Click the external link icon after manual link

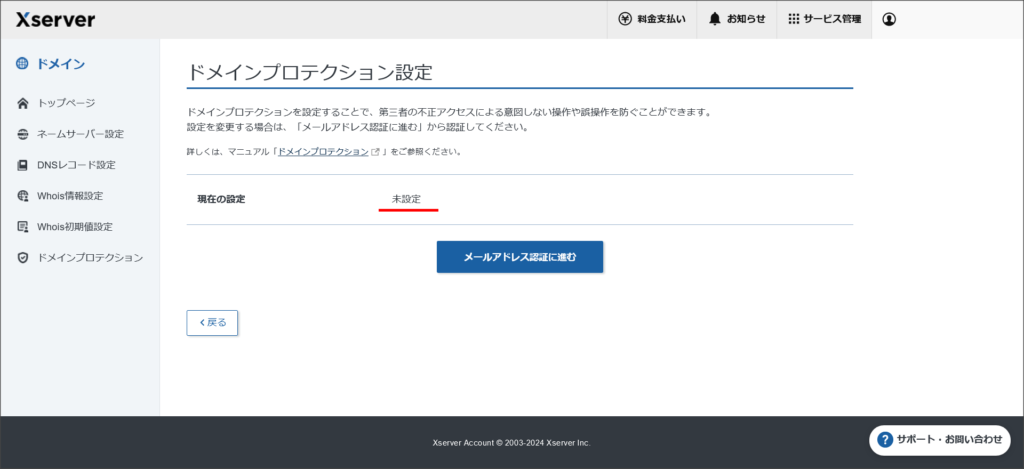376,152
